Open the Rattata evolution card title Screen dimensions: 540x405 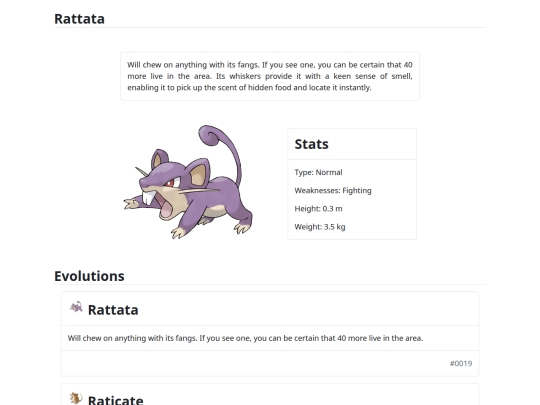click(113, 310)
